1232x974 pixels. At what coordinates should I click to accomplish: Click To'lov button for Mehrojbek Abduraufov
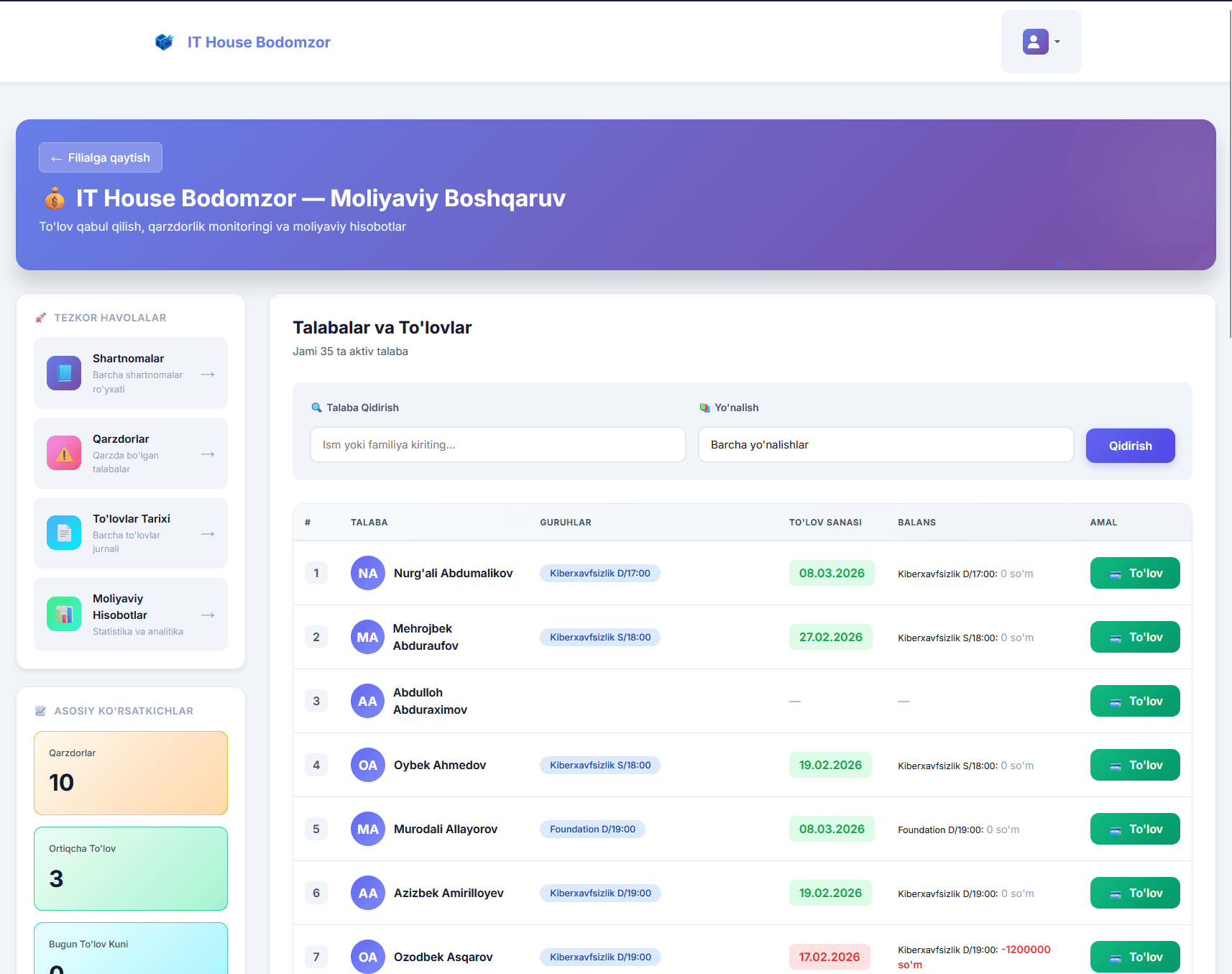1134,637
